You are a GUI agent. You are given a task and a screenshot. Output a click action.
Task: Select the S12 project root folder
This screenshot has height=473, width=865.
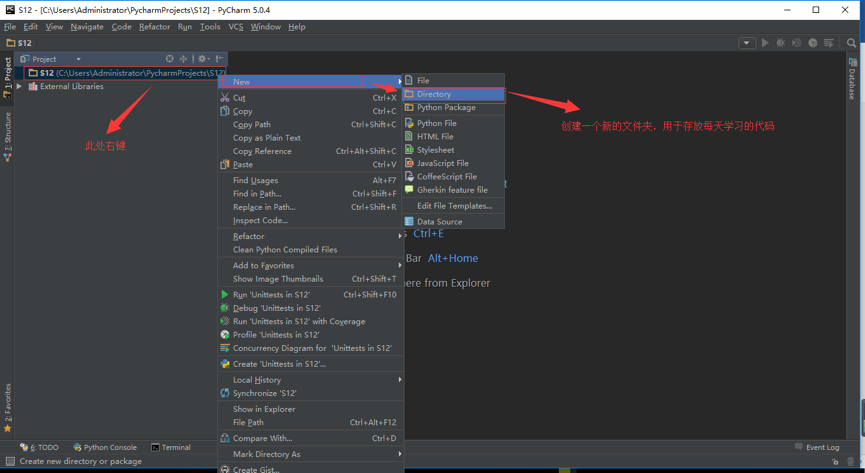[x=126, y=73]
